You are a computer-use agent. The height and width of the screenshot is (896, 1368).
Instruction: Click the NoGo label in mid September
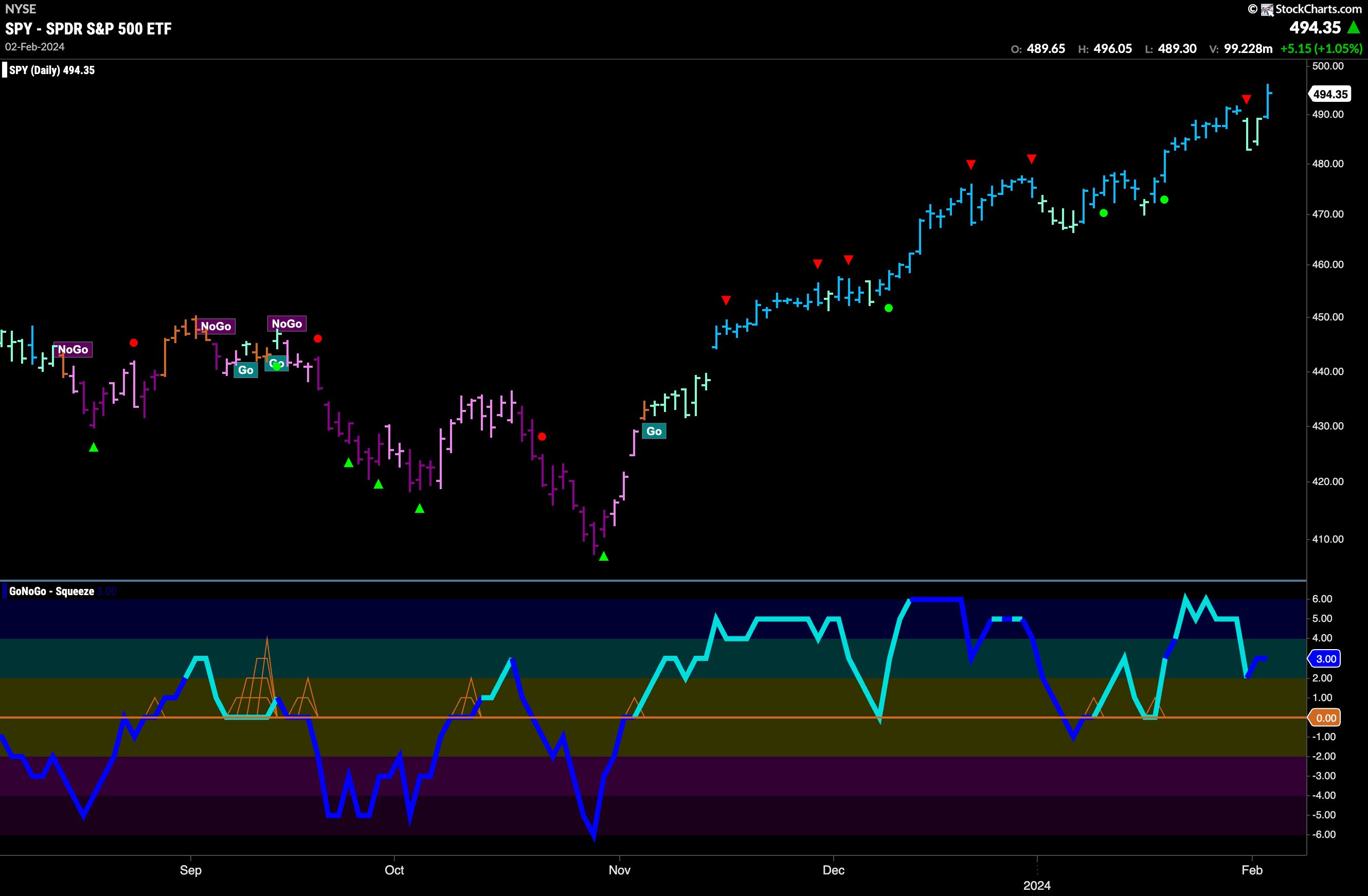click(x=287, y=324)
